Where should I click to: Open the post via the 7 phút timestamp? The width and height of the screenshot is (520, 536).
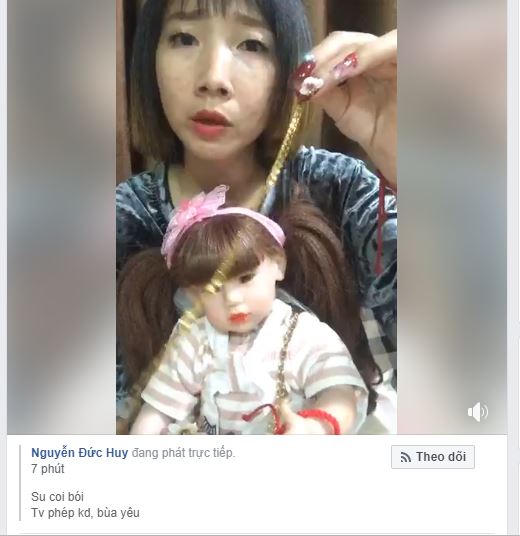(48, 468)
